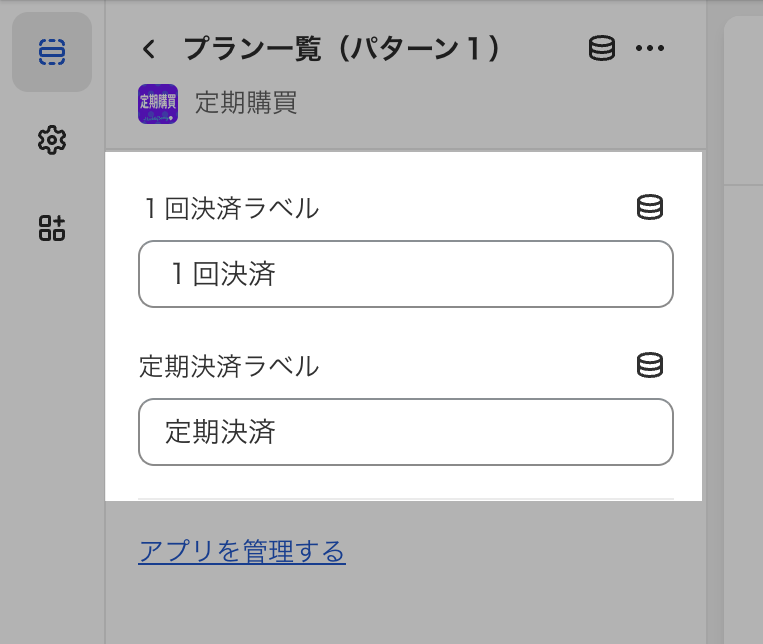Screen dimensions: 763x644
Task: Click the divider line above アプリを管理する
Action: [405, 498]
